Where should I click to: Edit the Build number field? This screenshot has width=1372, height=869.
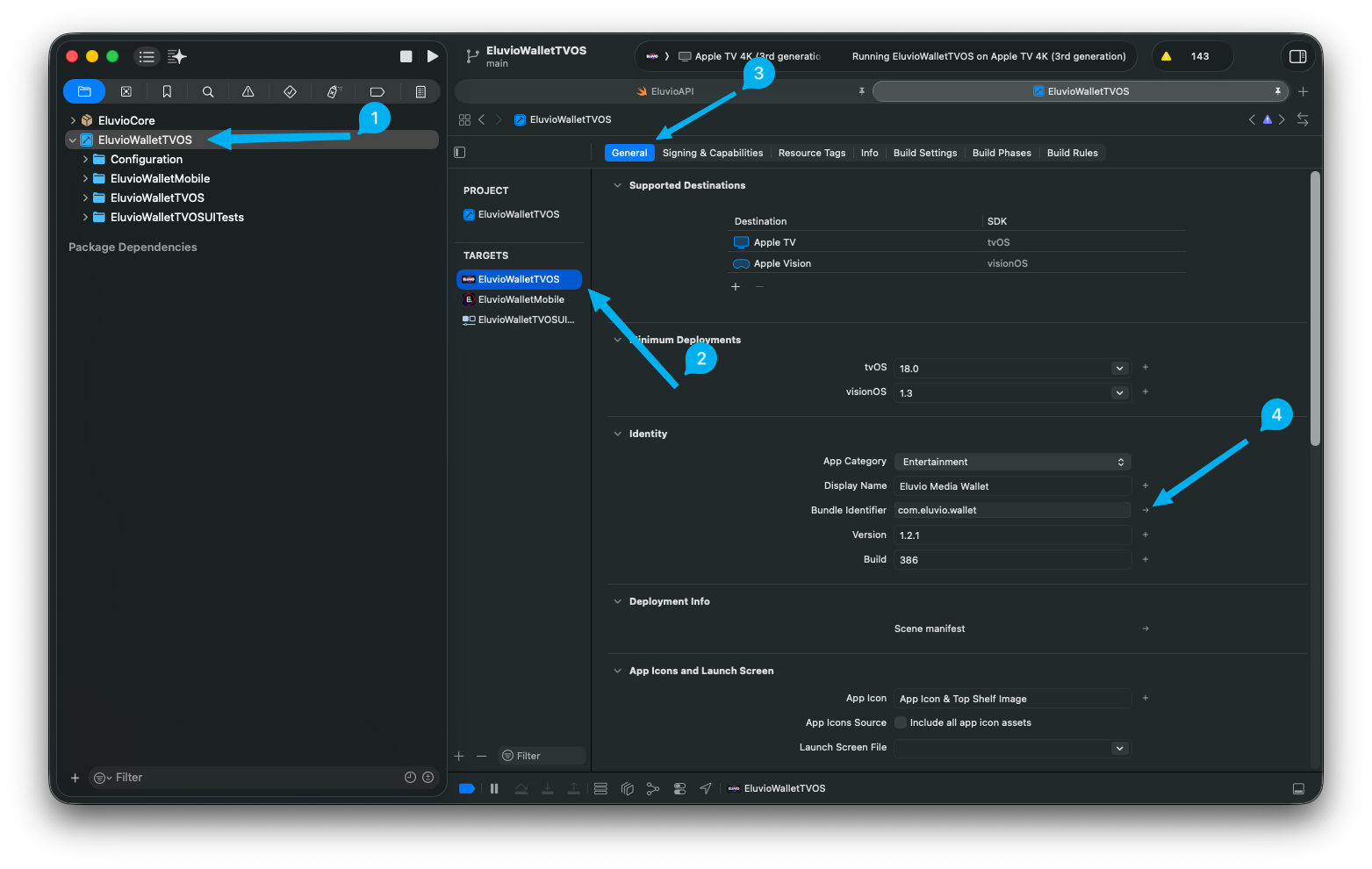[x=1013, y=560]
